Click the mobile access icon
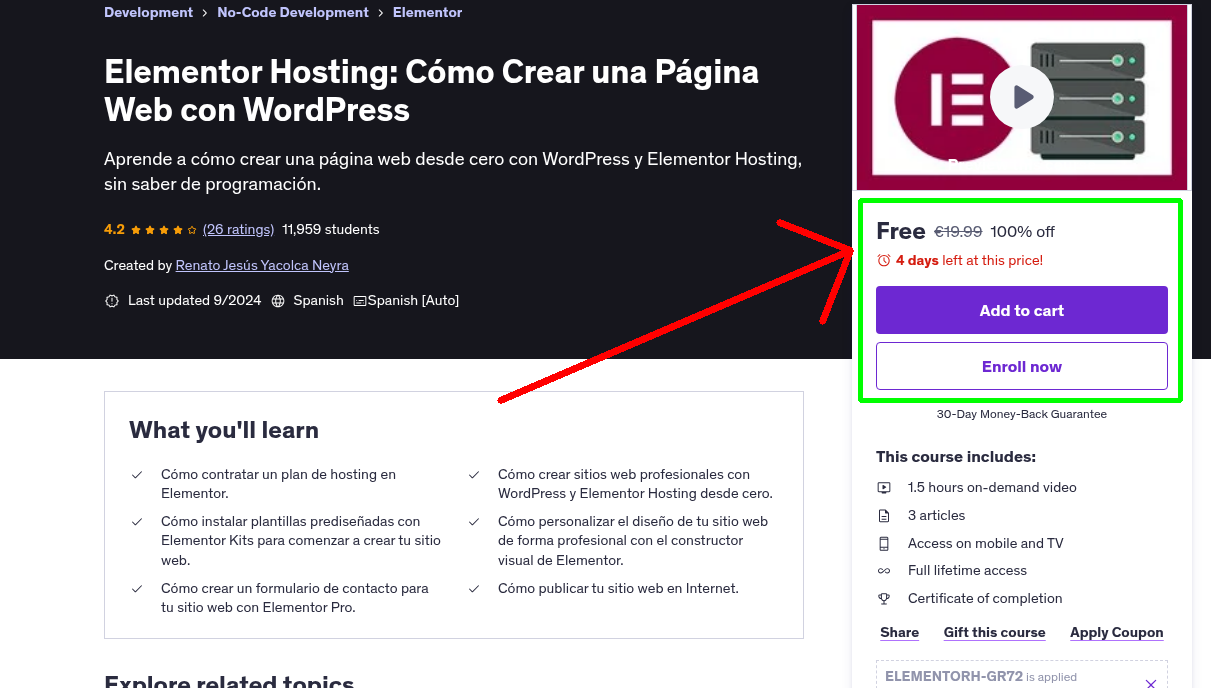The height and width of the screenshot is (688, 1211). (884, 543)
